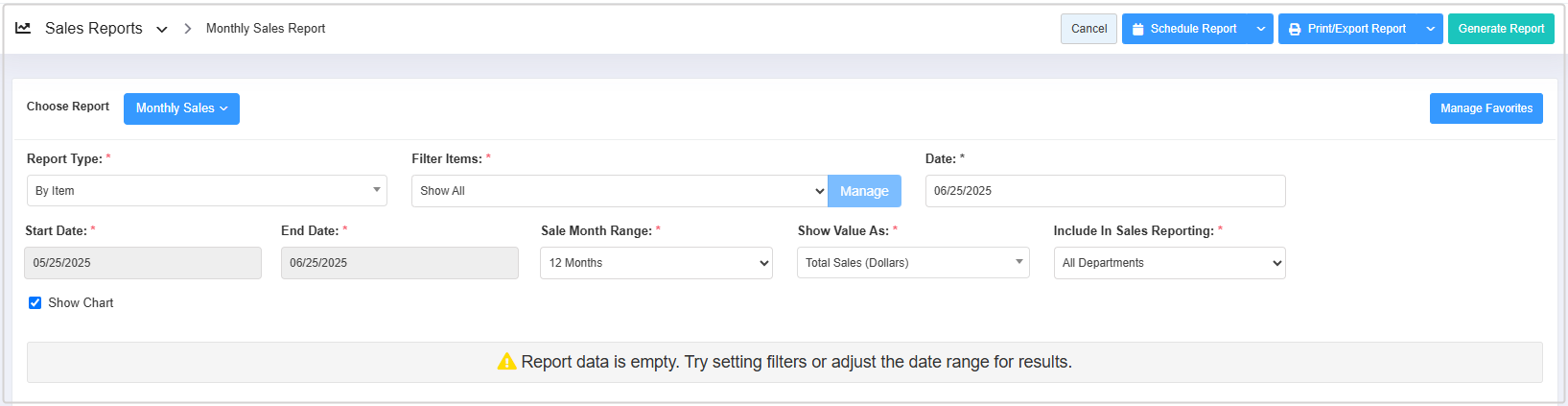Open the Show Value As dropdown
This screenshot has height=406, width=1568.
click(912, 263)
